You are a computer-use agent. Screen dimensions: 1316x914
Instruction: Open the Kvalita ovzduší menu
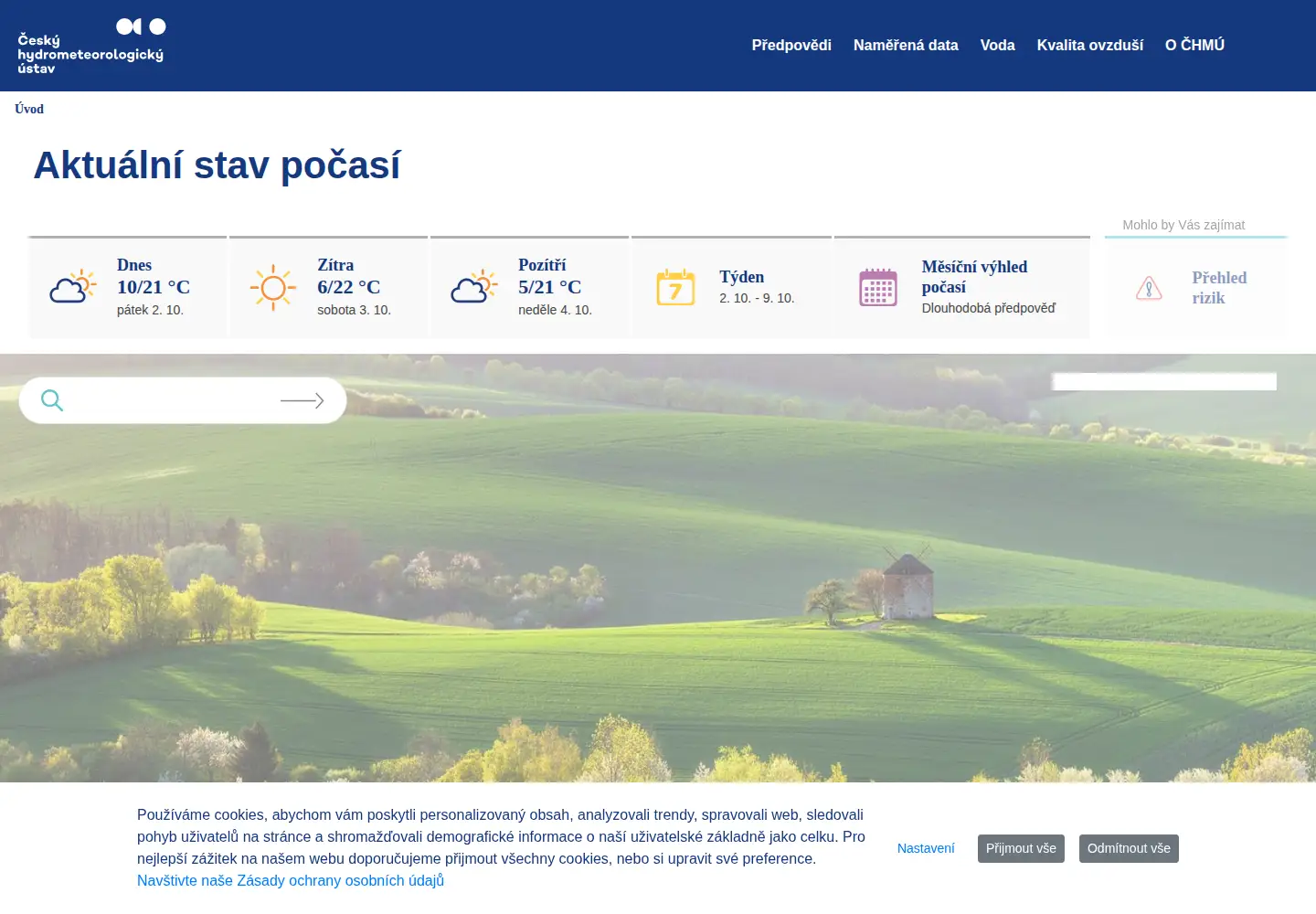[1090, 45]
